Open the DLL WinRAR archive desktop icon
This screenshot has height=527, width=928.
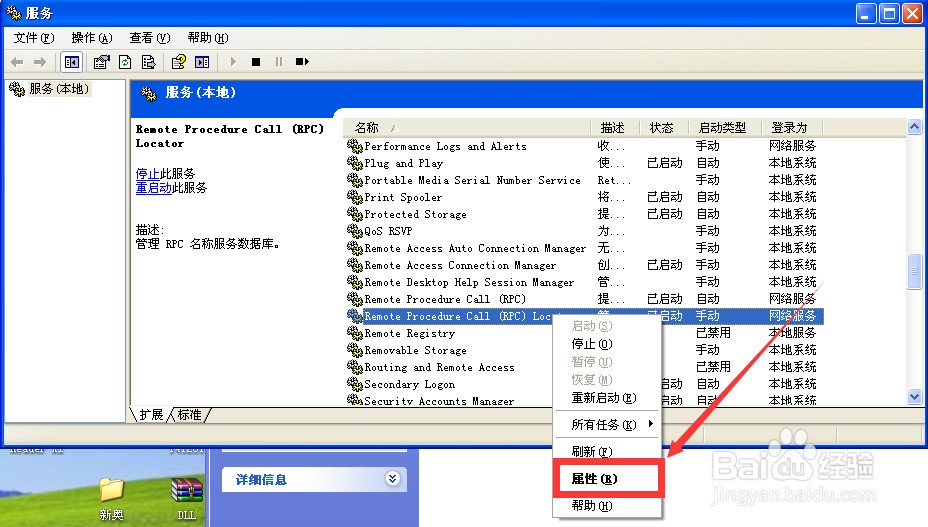pyautogui.click(x=186, y=500)
